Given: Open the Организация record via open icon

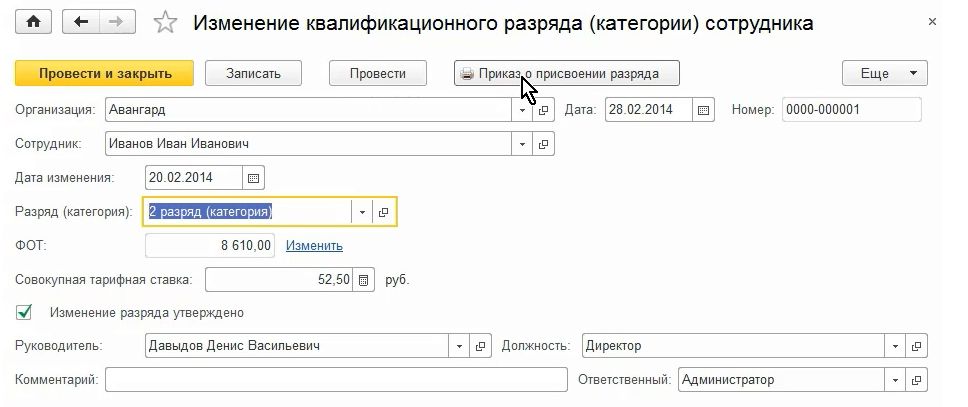Looking at the screenshot, I should pos(544,110).
